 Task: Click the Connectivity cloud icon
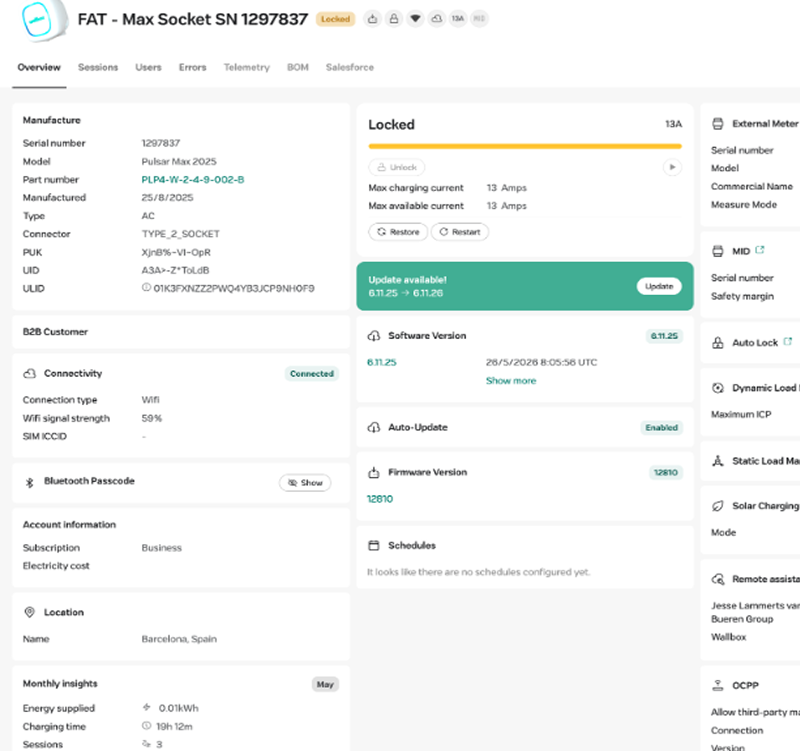click(x=30, y=373)
